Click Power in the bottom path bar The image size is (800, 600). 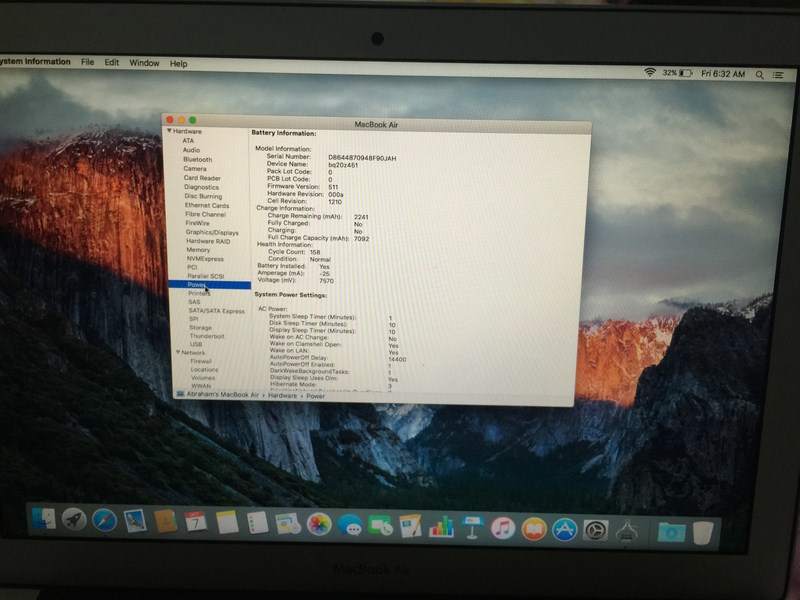pyautogui.click(x=315, y=396)
